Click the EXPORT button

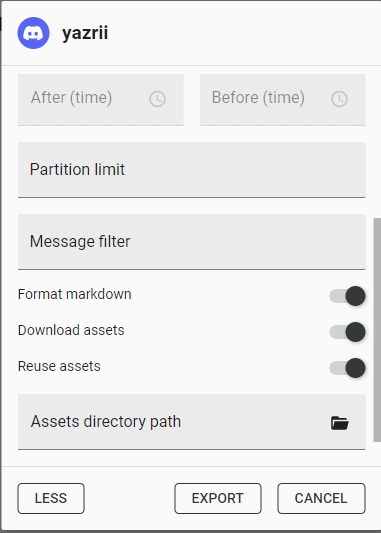[x=218, y=498]
